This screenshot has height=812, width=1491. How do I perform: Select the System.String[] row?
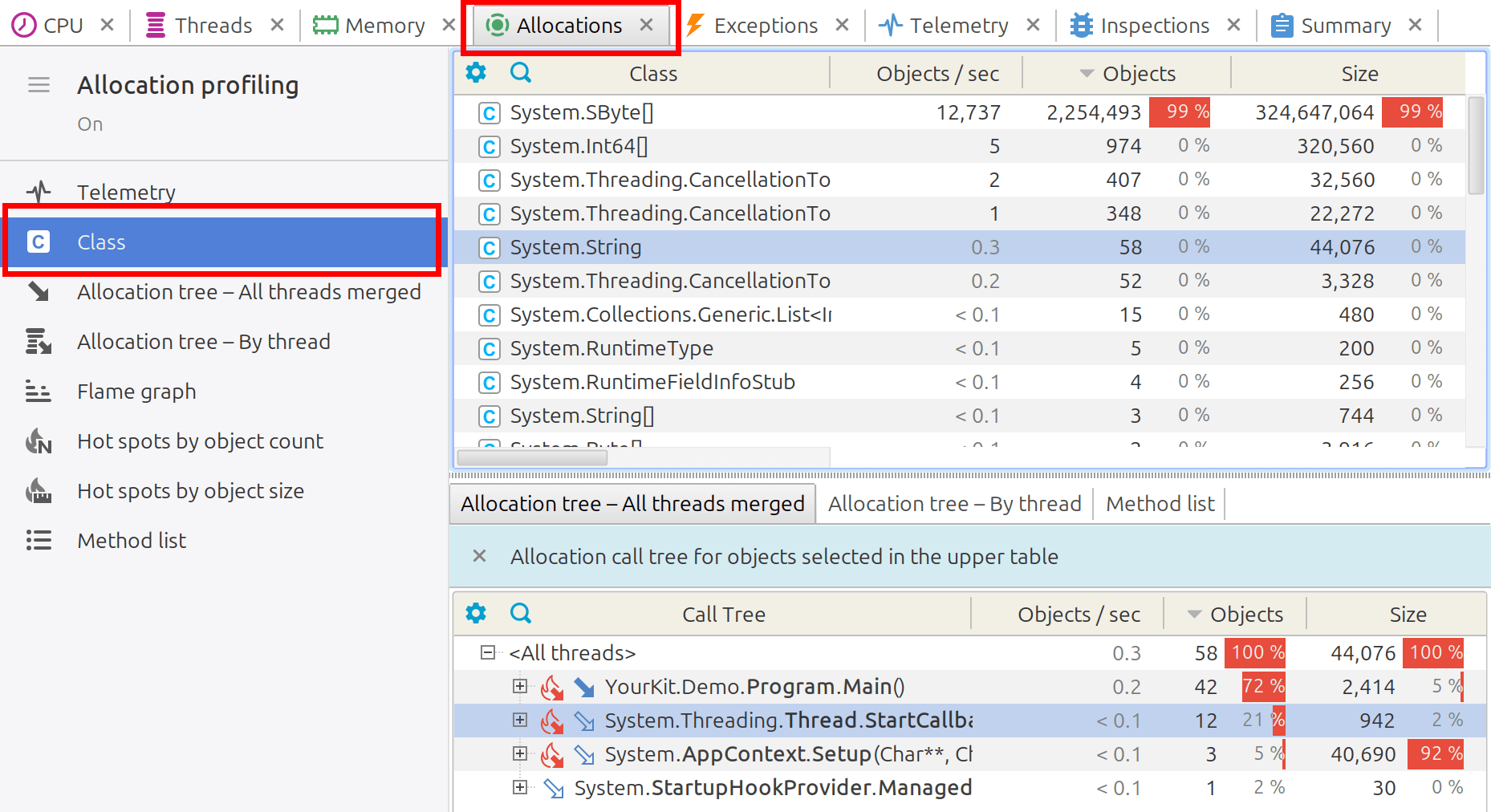[x=960, y=416]
